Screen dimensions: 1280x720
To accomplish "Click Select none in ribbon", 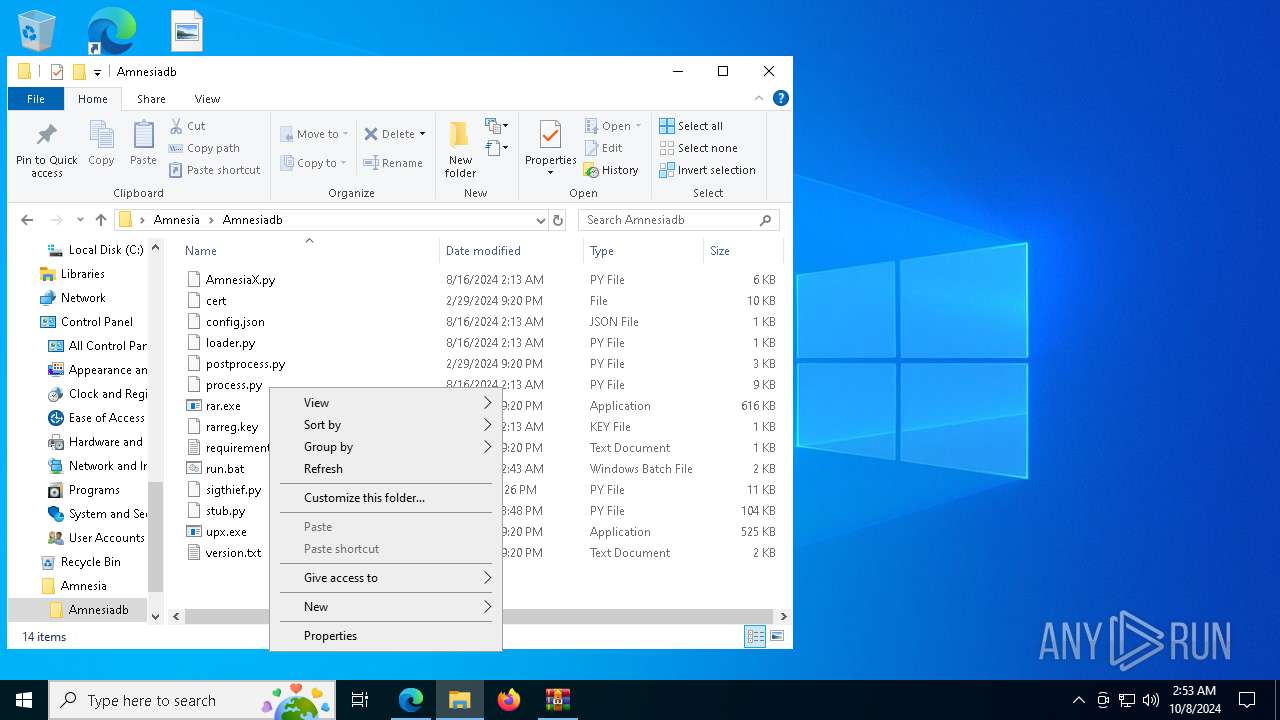I will coord(698,148).
